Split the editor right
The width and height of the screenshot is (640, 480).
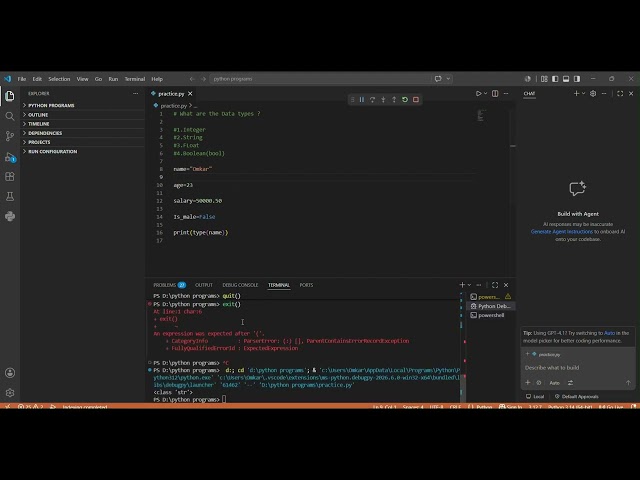click(495, 93)
